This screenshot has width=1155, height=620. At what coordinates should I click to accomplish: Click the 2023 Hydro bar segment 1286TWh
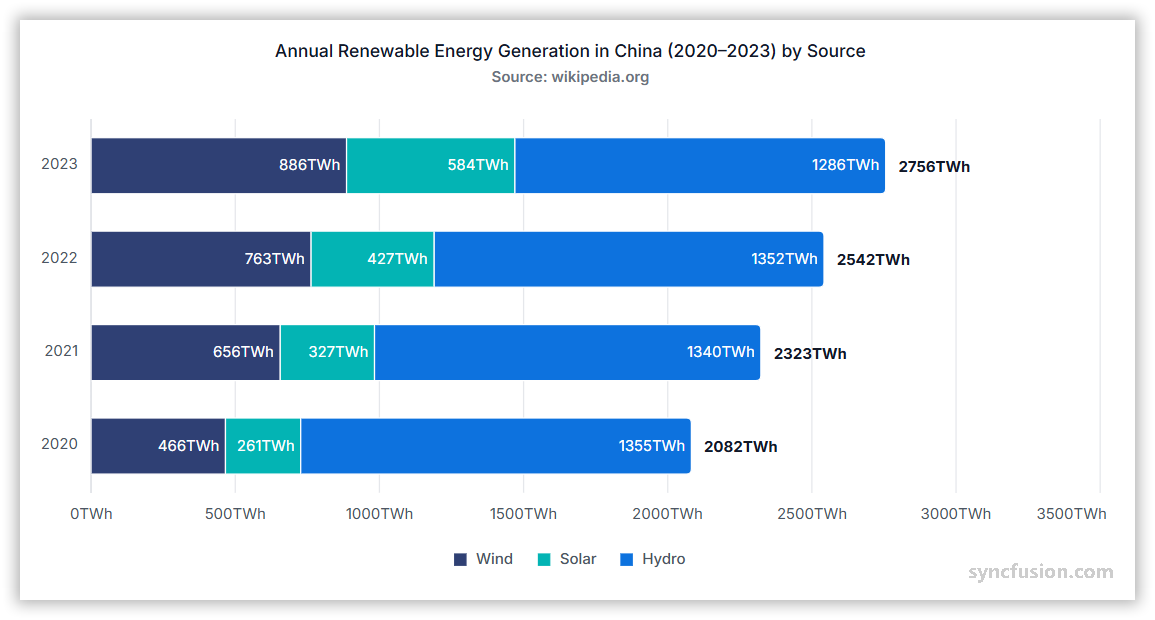(x=699, y=166)
